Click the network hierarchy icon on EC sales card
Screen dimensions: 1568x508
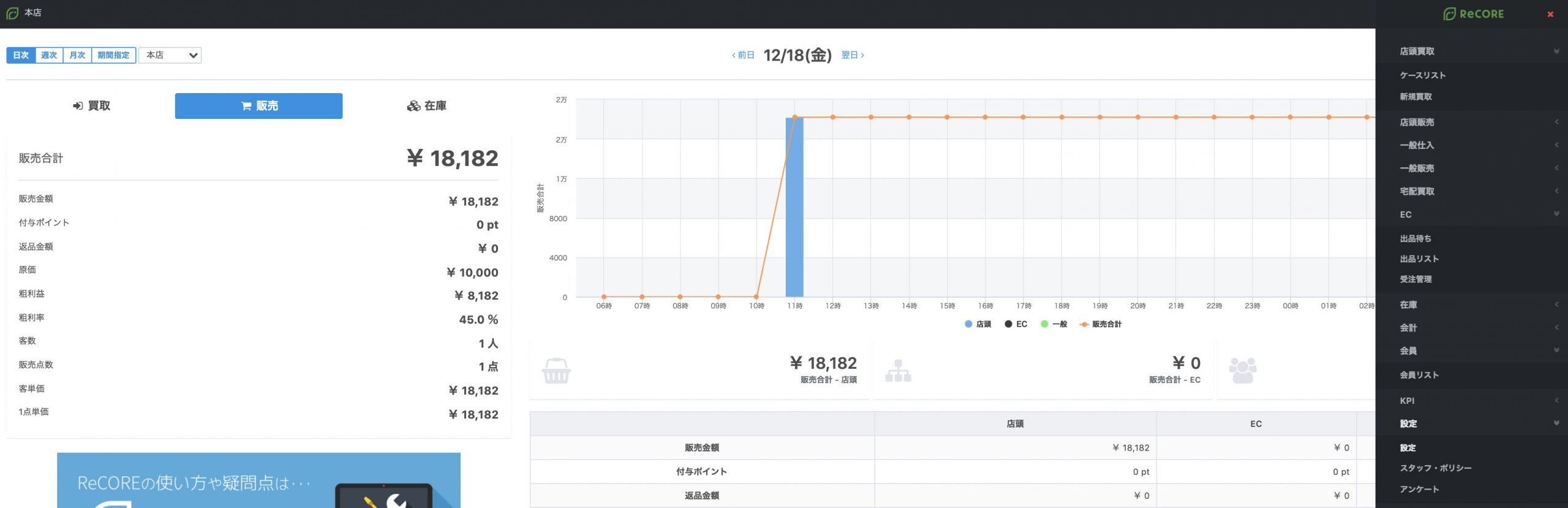(x=898, y=371)
